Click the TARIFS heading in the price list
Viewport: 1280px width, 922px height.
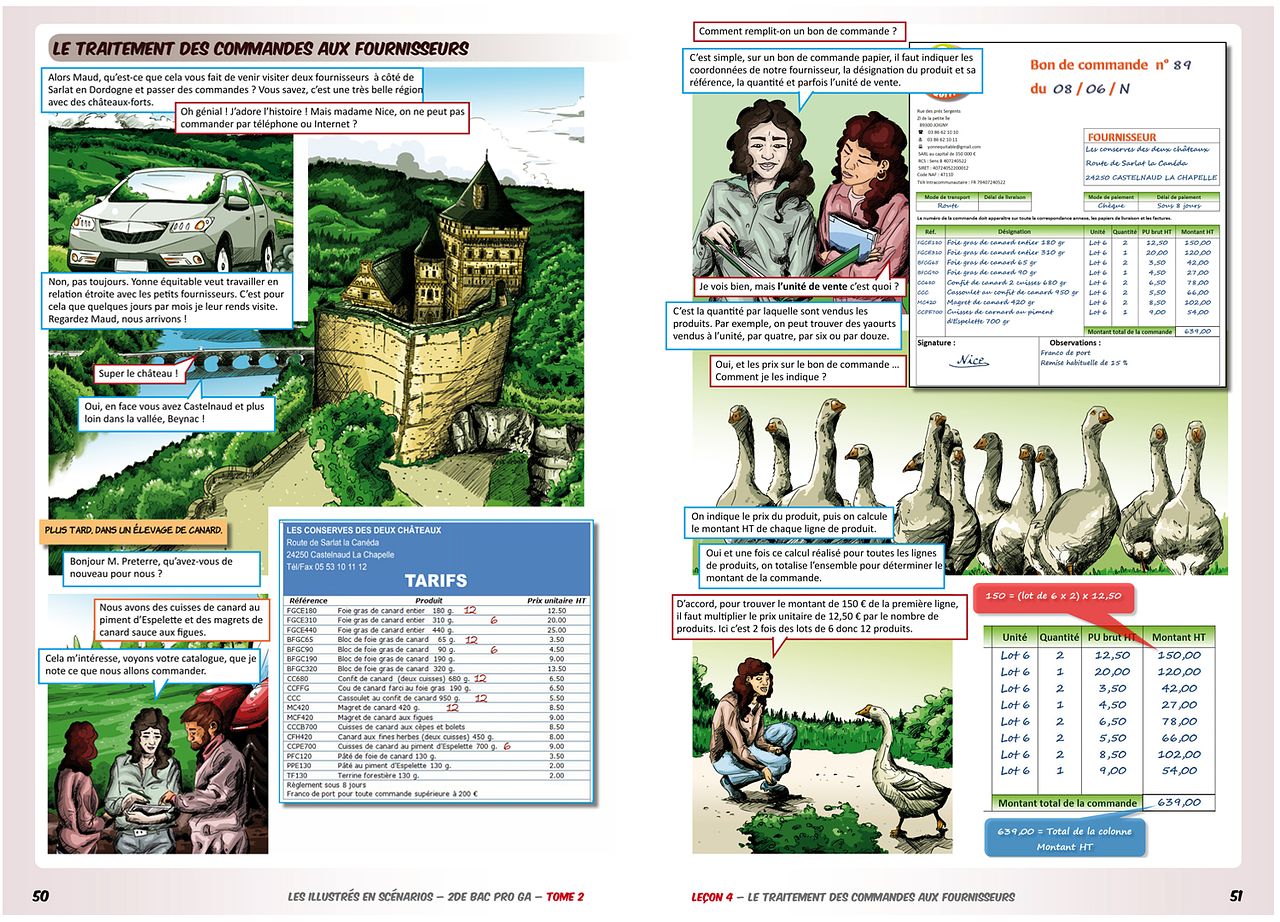coord(435,581)
